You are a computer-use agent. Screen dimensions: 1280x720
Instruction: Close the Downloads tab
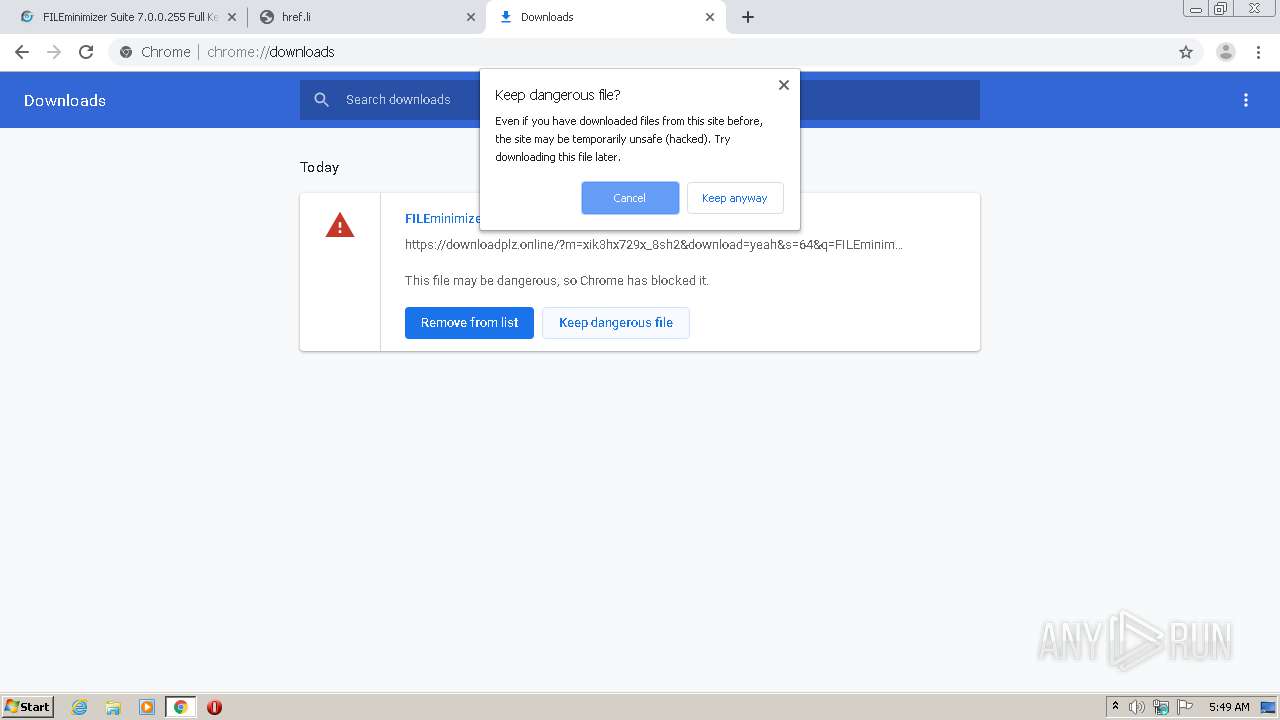[x=710, y=17]
